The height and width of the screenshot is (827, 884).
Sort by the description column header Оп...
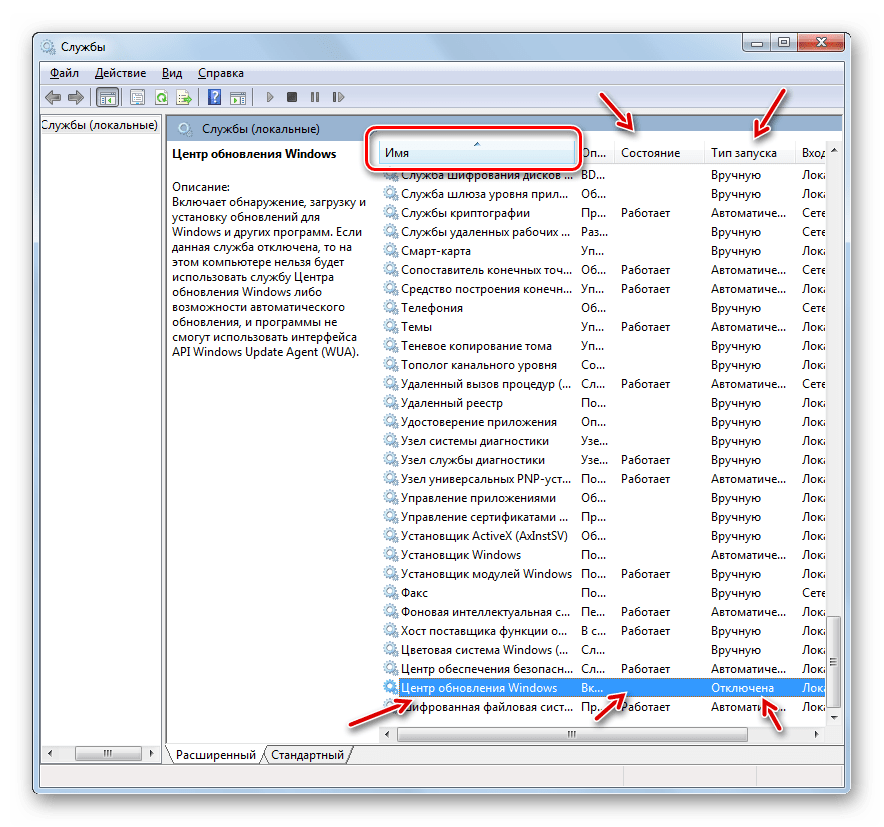click(595, 153)
